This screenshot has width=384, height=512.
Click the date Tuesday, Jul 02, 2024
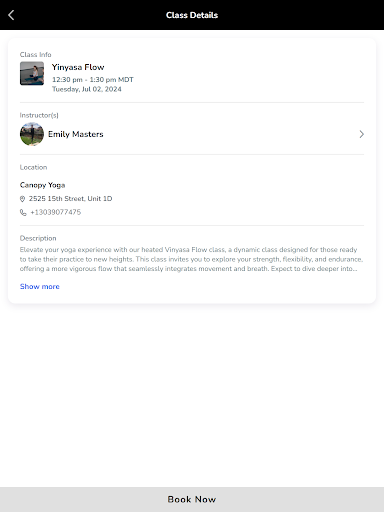[x=87, y=89]
